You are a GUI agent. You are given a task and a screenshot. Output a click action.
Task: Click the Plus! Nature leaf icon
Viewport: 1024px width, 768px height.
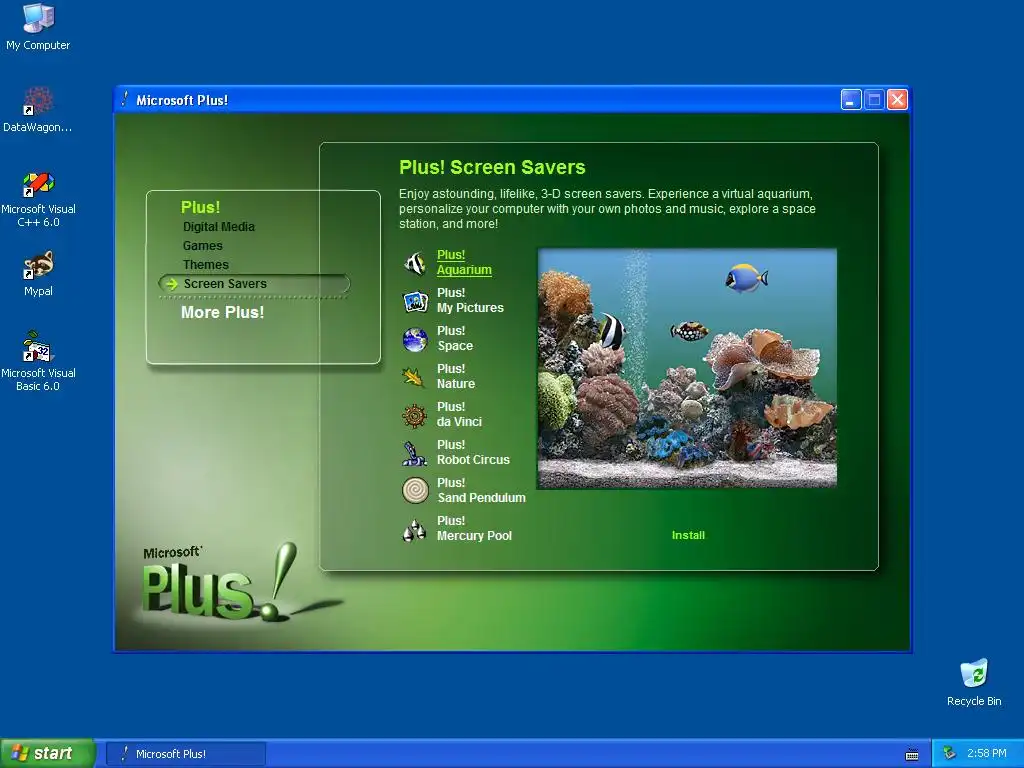413,377
